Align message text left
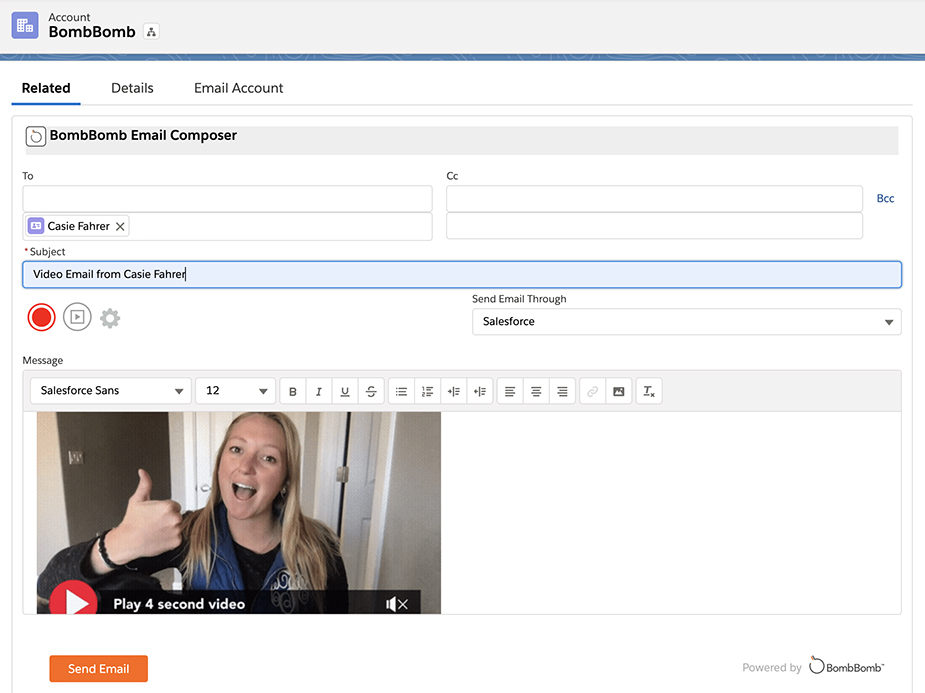925x693 pixels. click(x=510, y=391)
